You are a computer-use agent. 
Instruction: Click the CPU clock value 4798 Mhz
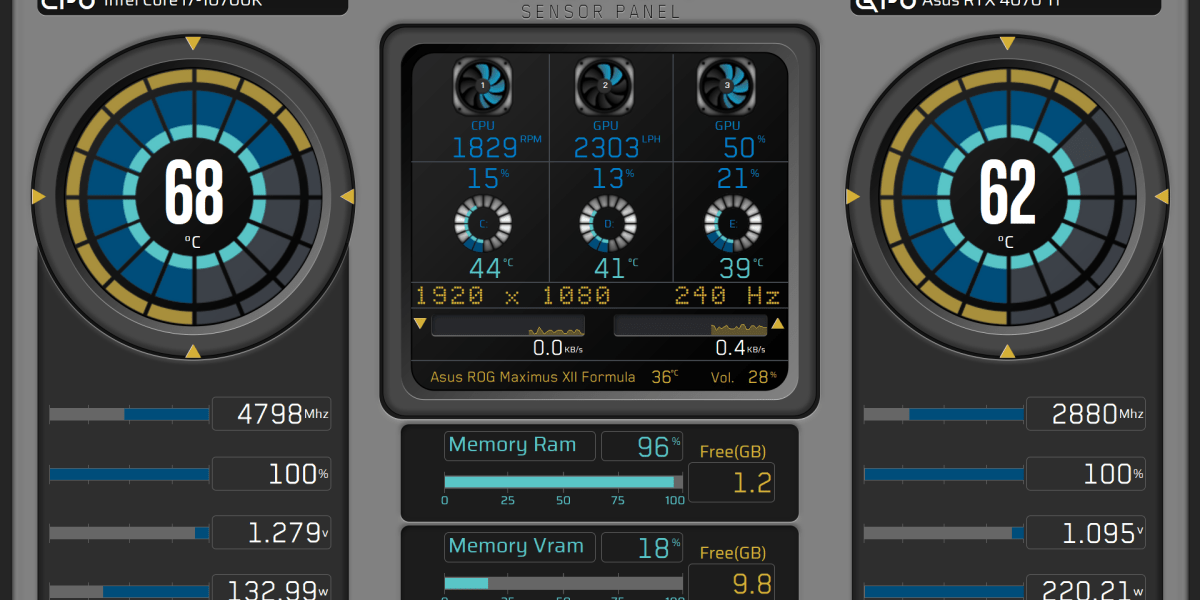tap(271, 414)
